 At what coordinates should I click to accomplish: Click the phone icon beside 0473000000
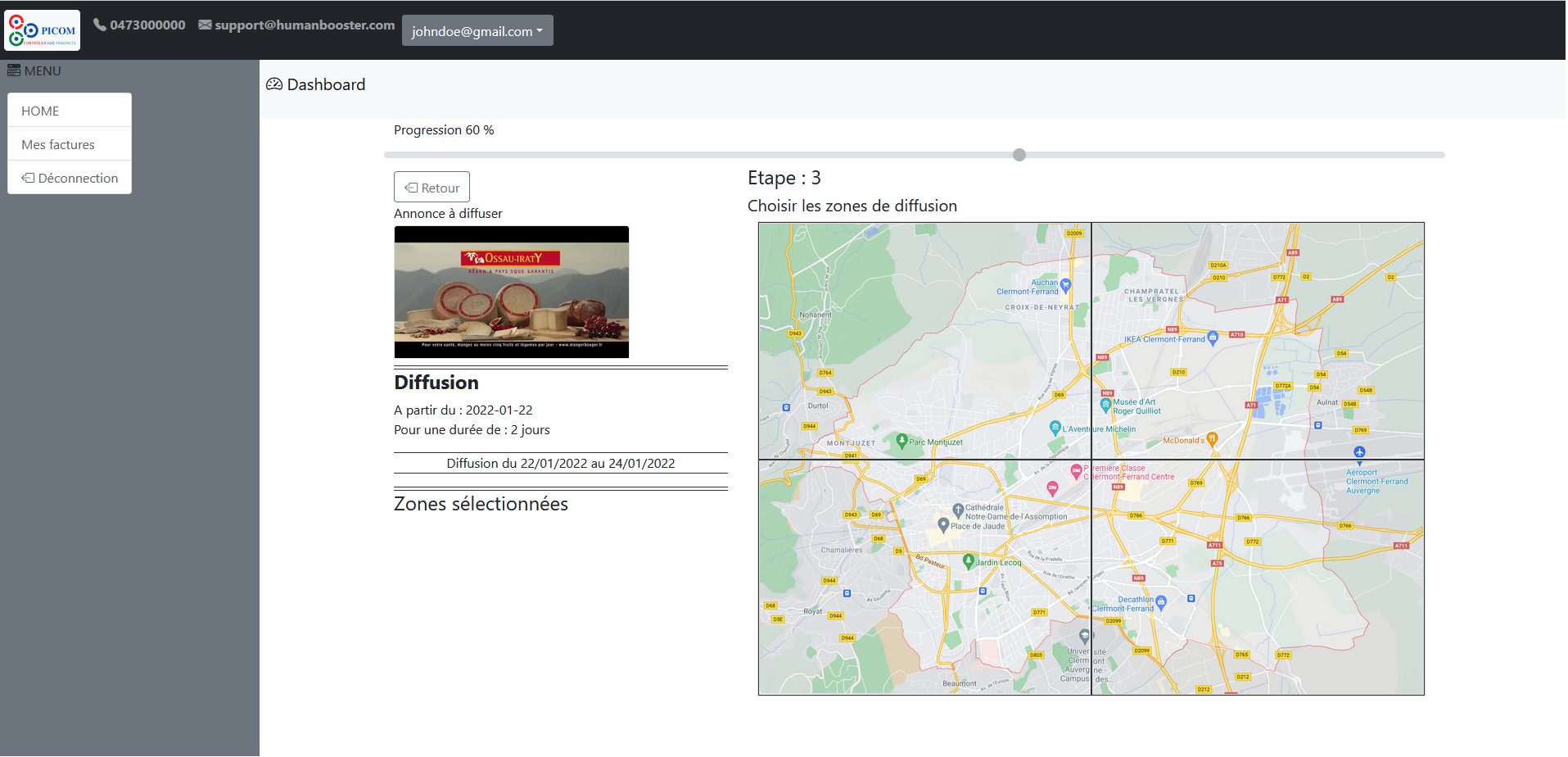coord(100,25)
